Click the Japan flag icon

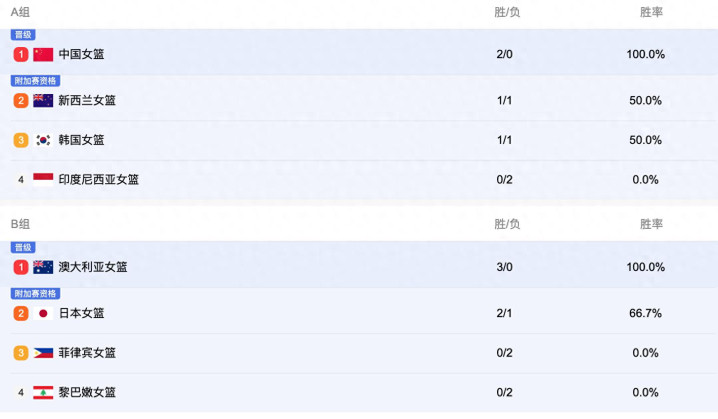43,313
